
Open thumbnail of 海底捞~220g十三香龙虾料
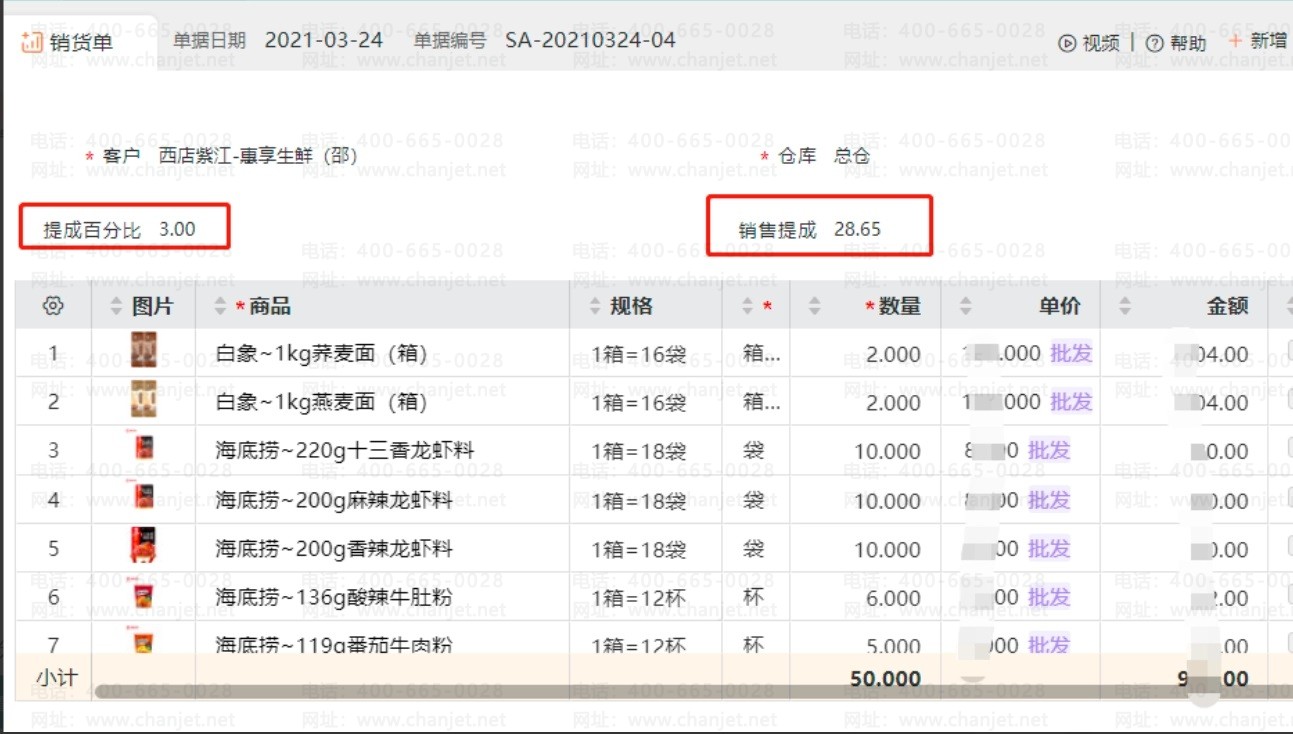coord(144,448)
